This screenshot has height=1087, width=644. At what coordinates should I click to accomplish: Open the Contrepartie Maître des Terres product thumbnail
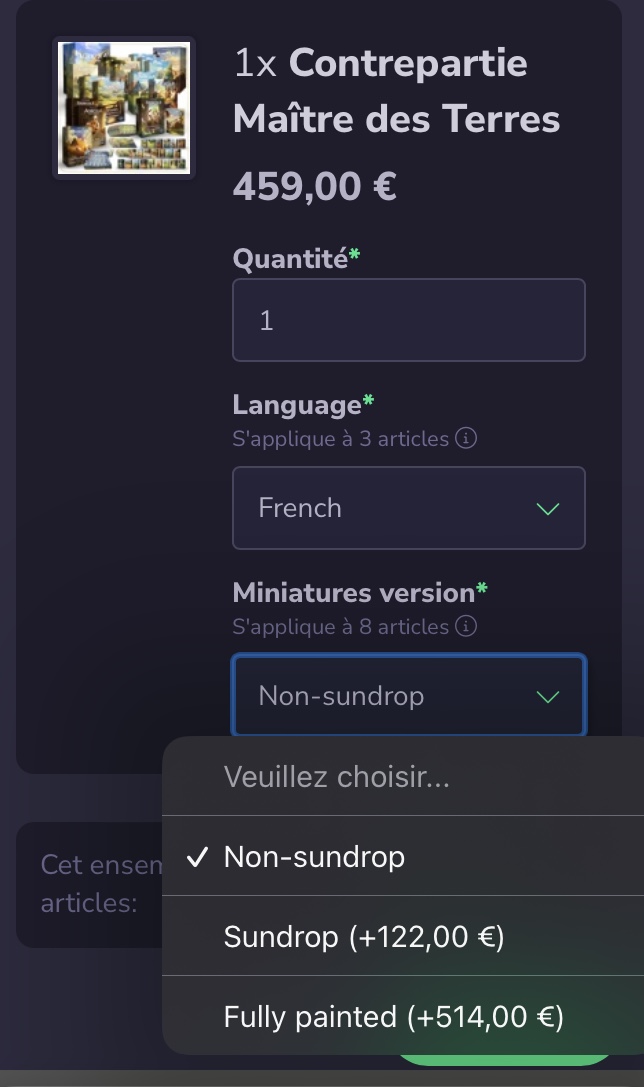[x=124, y=109]
